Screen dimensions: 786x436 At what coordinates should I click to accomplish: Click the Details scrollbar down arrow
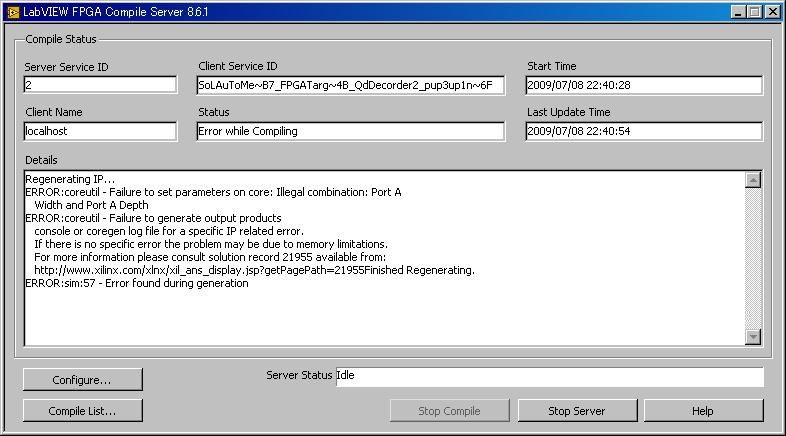[x=753, y=337]
